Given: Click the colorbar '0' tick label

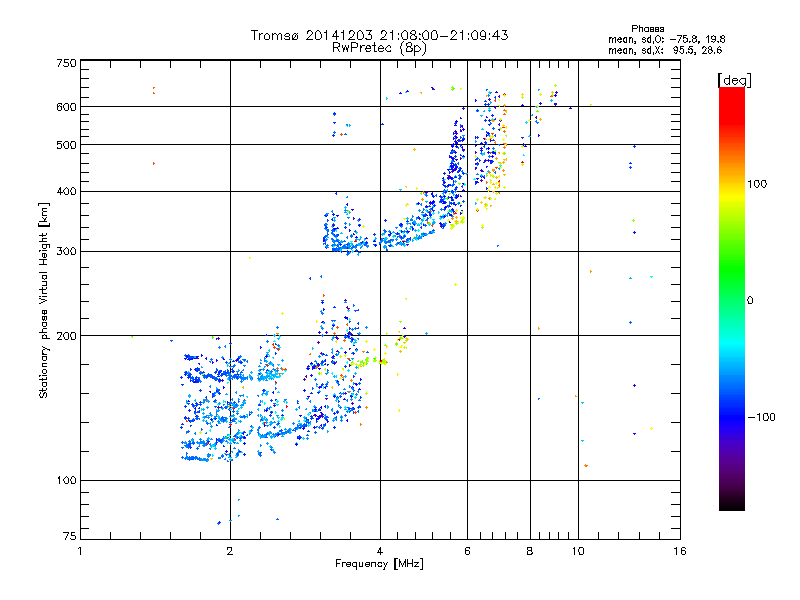Looking at the screenshot, I should [x=749, y=301].
